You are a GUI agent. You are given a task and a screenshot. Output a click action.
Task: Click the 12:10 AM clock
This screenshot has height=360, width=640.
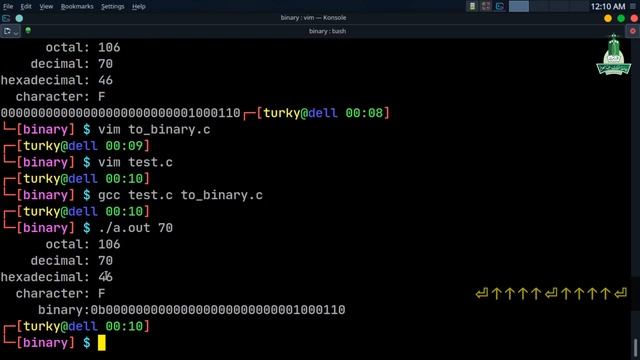click(x=608, y=7)
